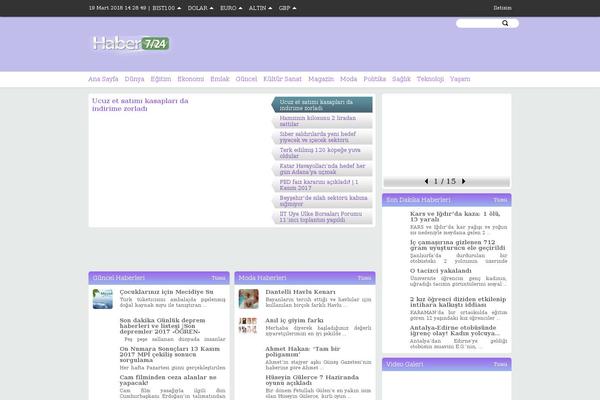
Task: Expand the ALTIN ticker arrow
Action: tap(270, 8)
